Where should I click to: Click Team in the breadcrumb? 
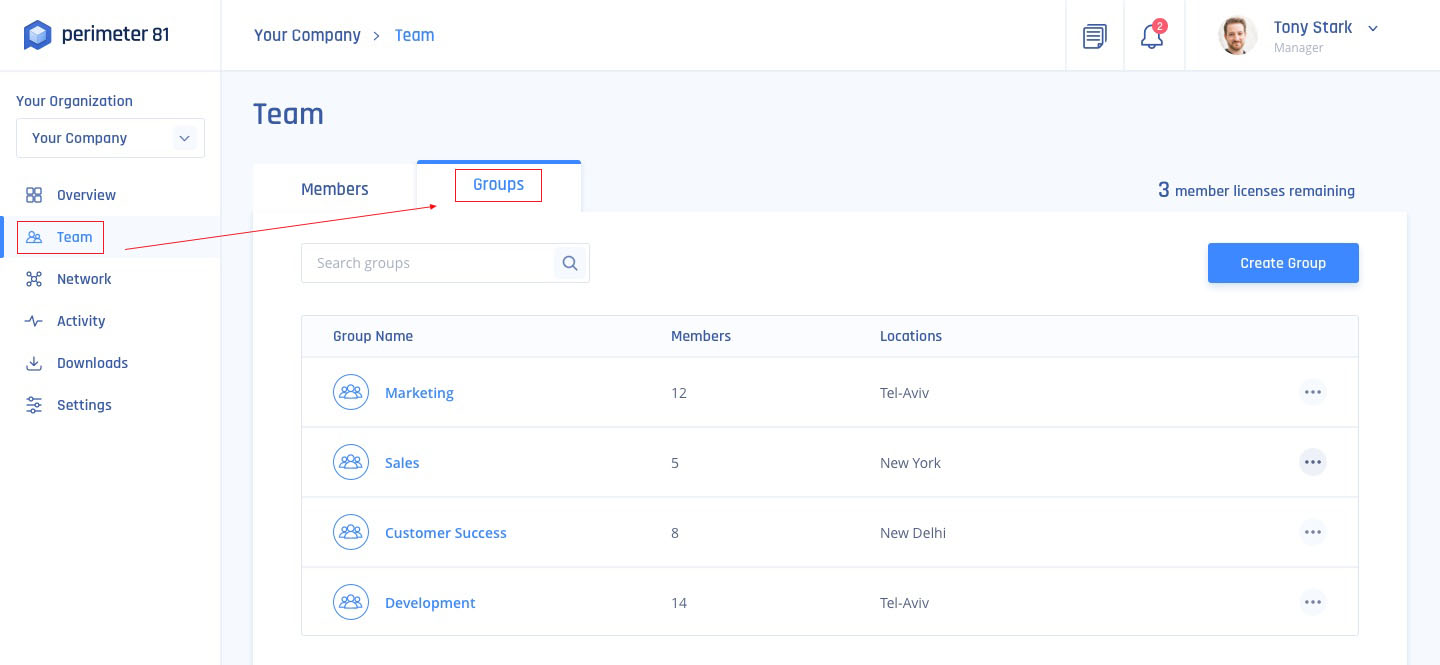coord(414,35)
